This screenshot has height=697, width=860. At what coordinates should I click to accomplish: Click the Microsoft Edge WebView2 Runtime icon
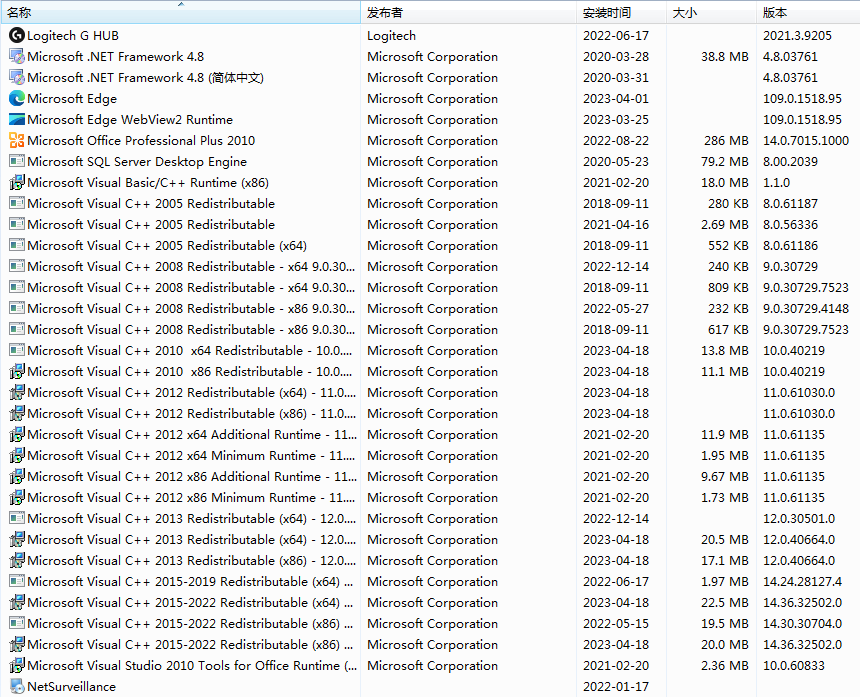(x=17, y=120)
